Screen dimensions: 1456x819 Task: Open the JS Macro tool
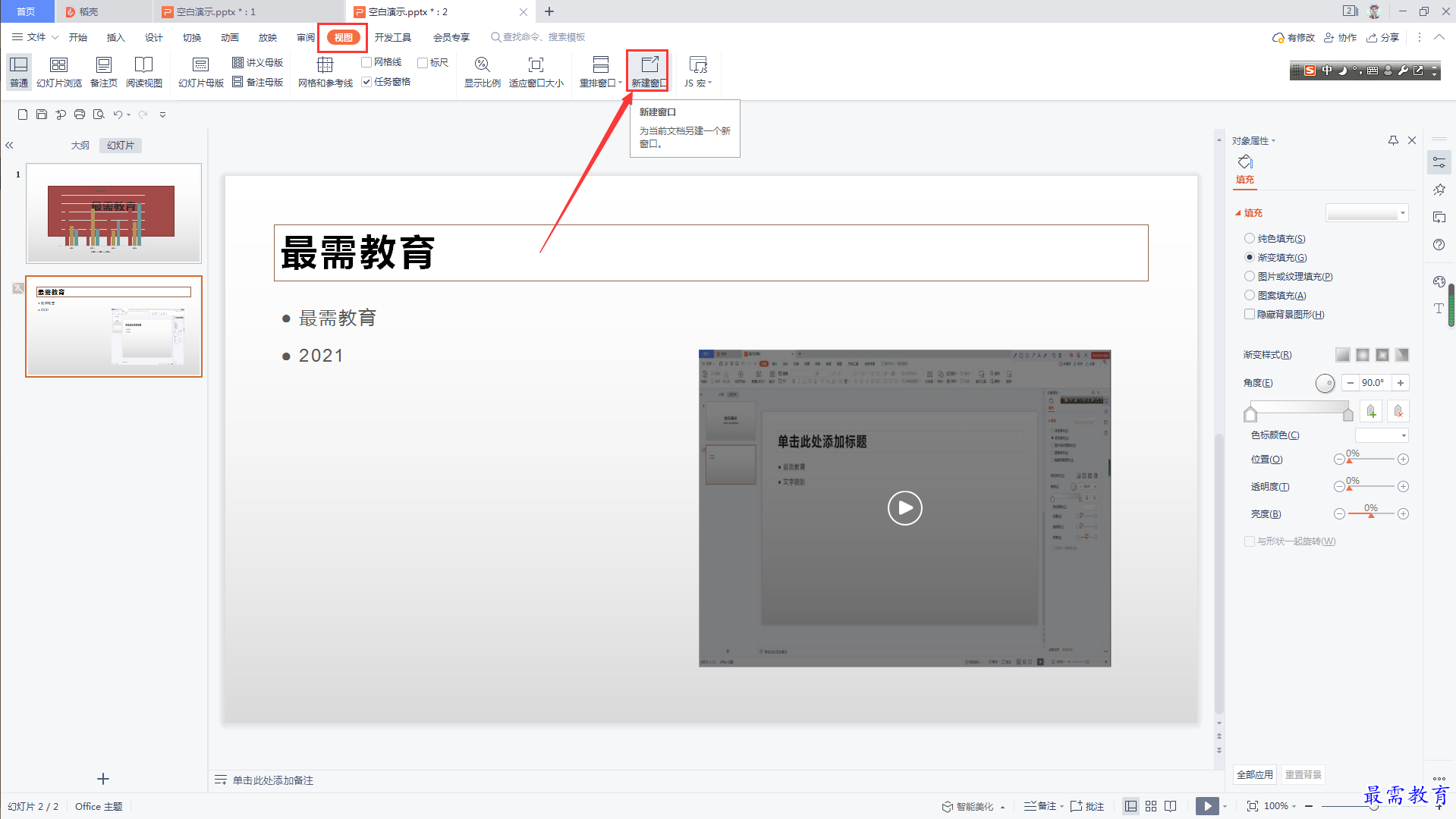click(x=698, y=71)
